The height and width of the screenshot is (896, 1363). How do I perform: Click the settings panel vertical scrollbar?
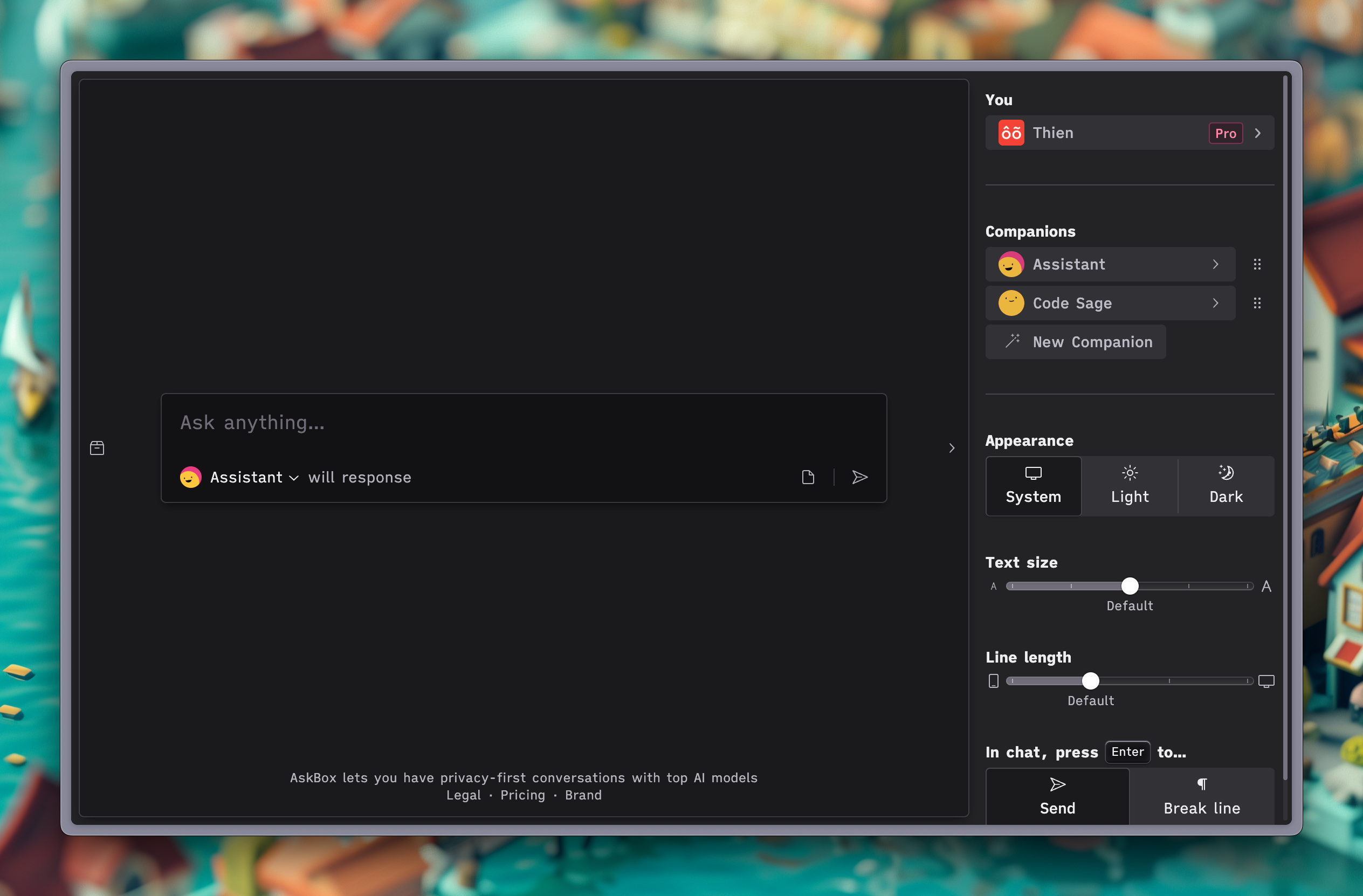pos(1285,426)
